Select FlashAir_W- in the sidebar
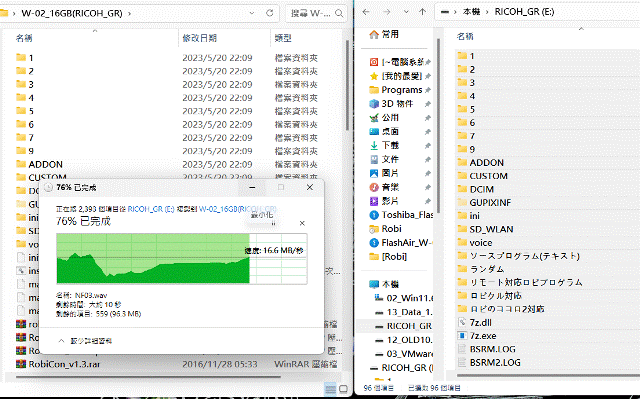The image size is (640, 399). [401, 243]
